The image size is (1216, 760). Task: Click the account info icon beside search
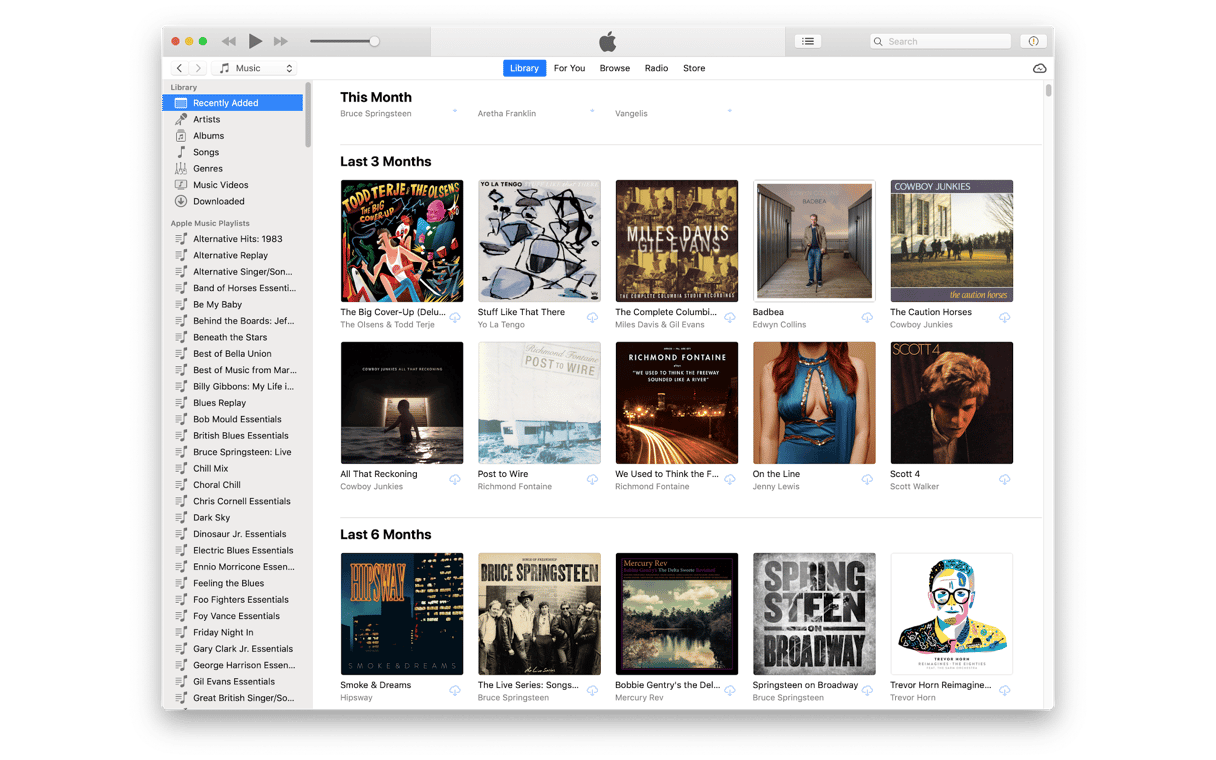[x=1033, y=41]
